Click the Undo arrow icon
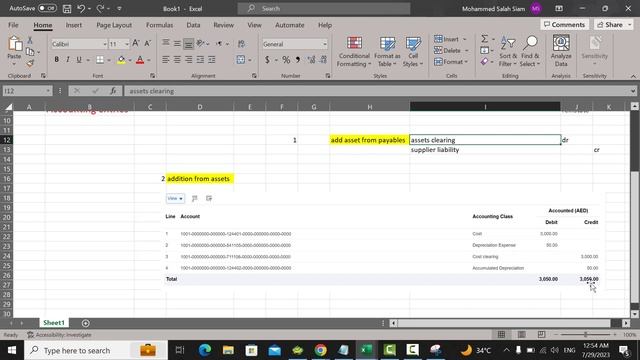The height and width of the screenshot is (360, 640). point(81,9)
